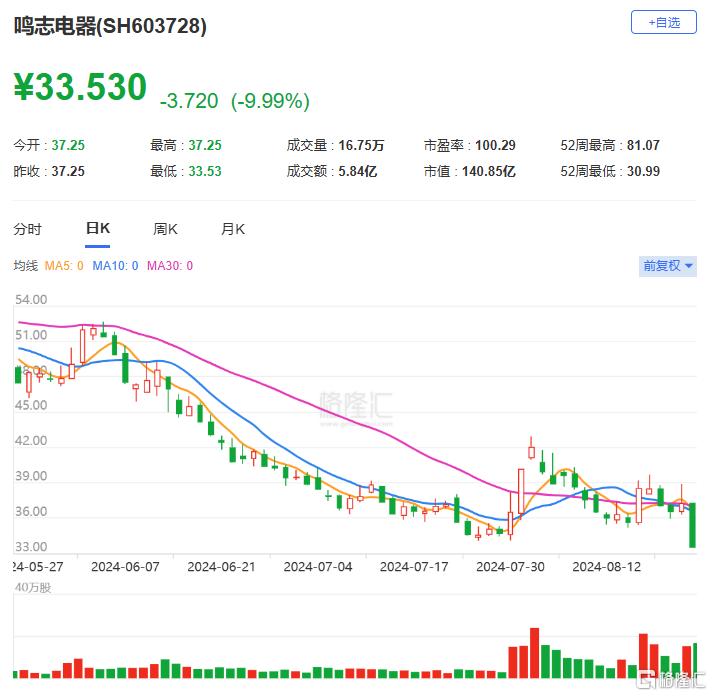Viewport: 712px width, 696px height.
Task: Click the 2024-07-30 date axis label
Action: click(510, 567)
